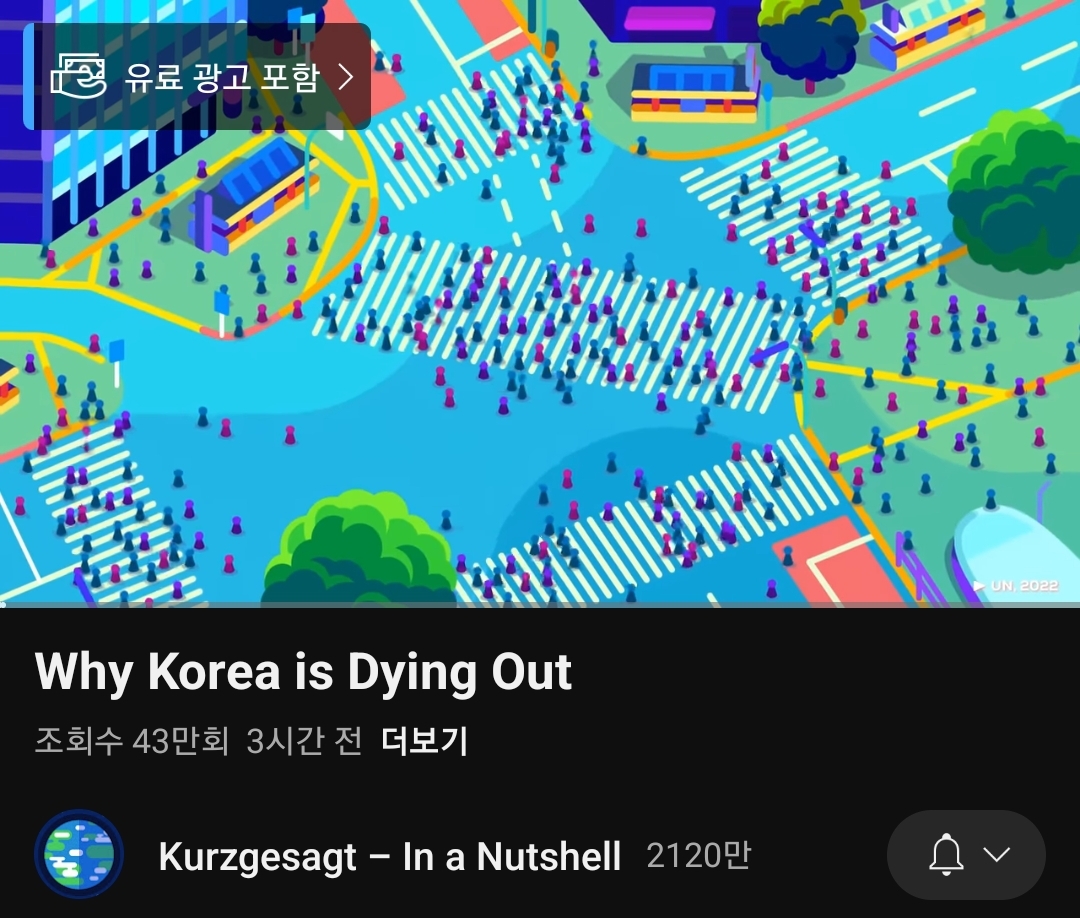Open the Kurzgesagt channel avatar

79,854
